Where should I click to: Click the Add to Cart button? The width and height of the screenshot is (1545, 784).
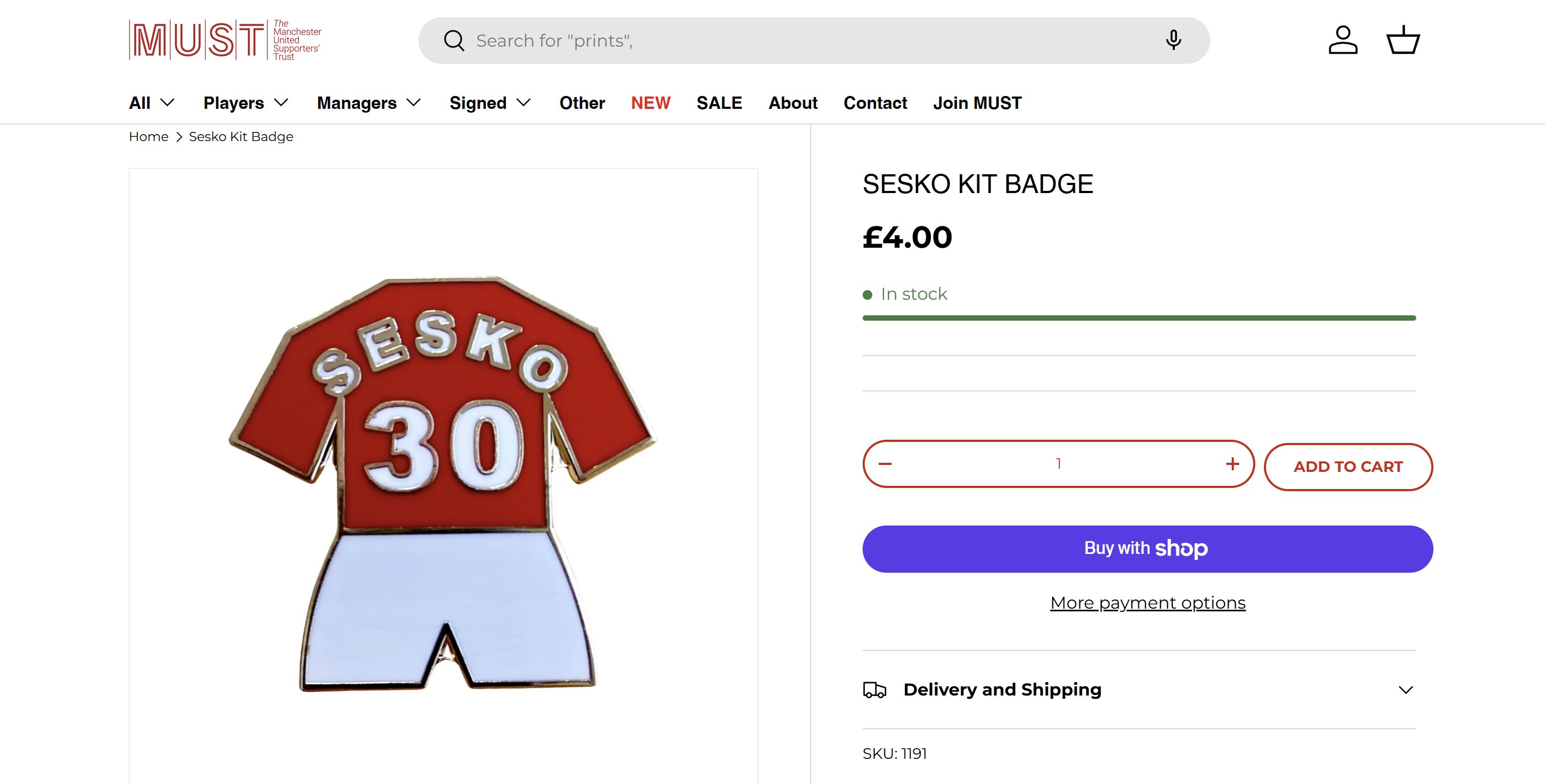[1348, 467]
